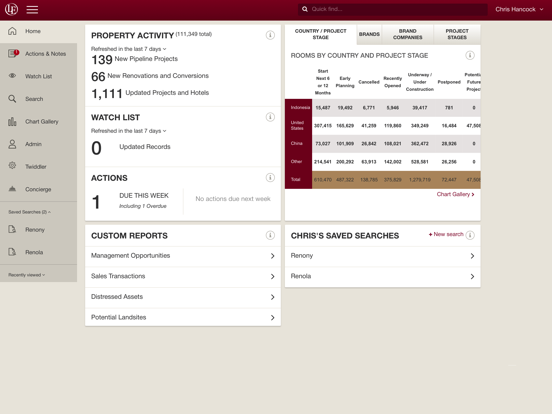Click the Watch List eye icon
The width and height of the screenshot is (552, 414).
tap(12, 76)
